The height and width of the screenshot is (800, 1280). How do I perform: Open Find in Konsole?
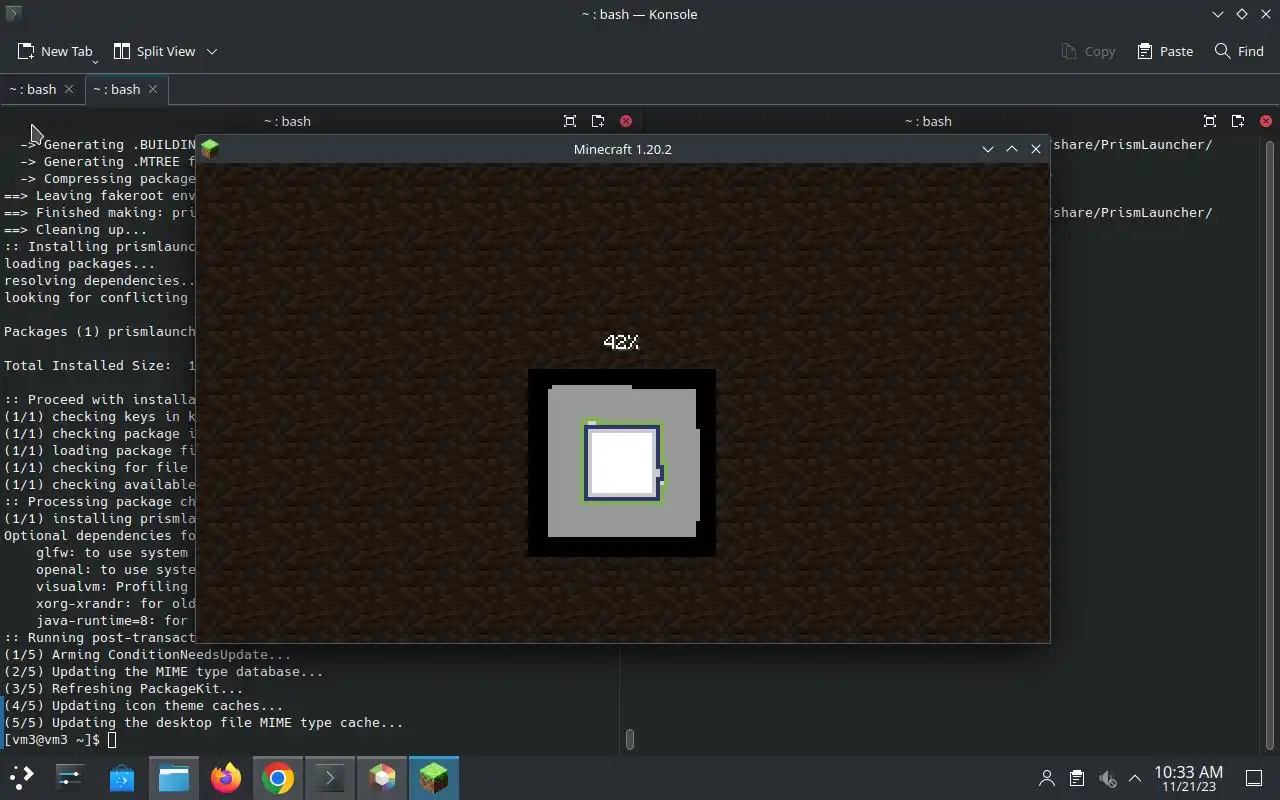point(1239,51)
